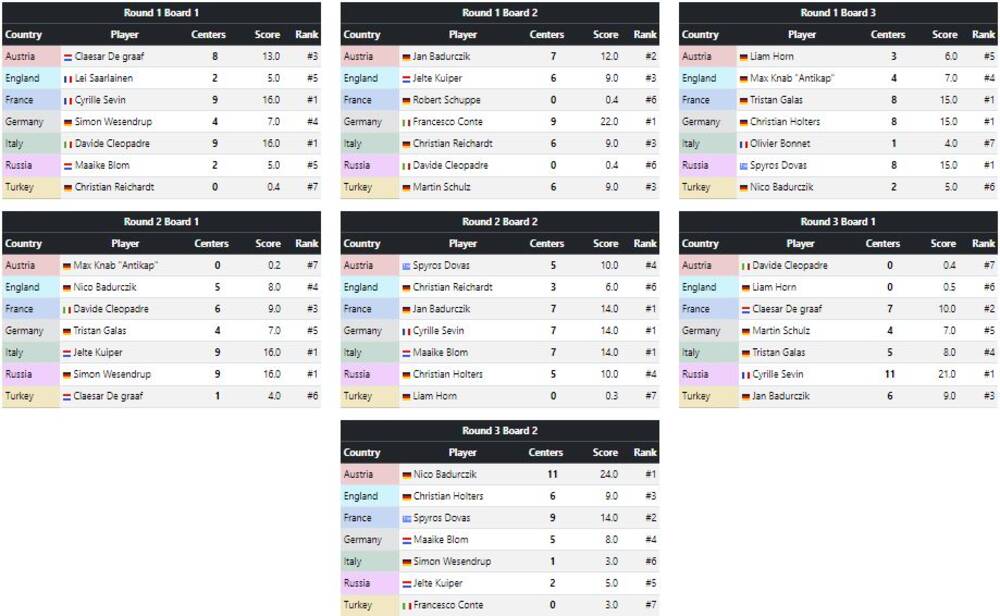Click Maaike Blom's flag in Round 2 Board 2
This screenshot has width=1000, height=616.
point(407,353)
